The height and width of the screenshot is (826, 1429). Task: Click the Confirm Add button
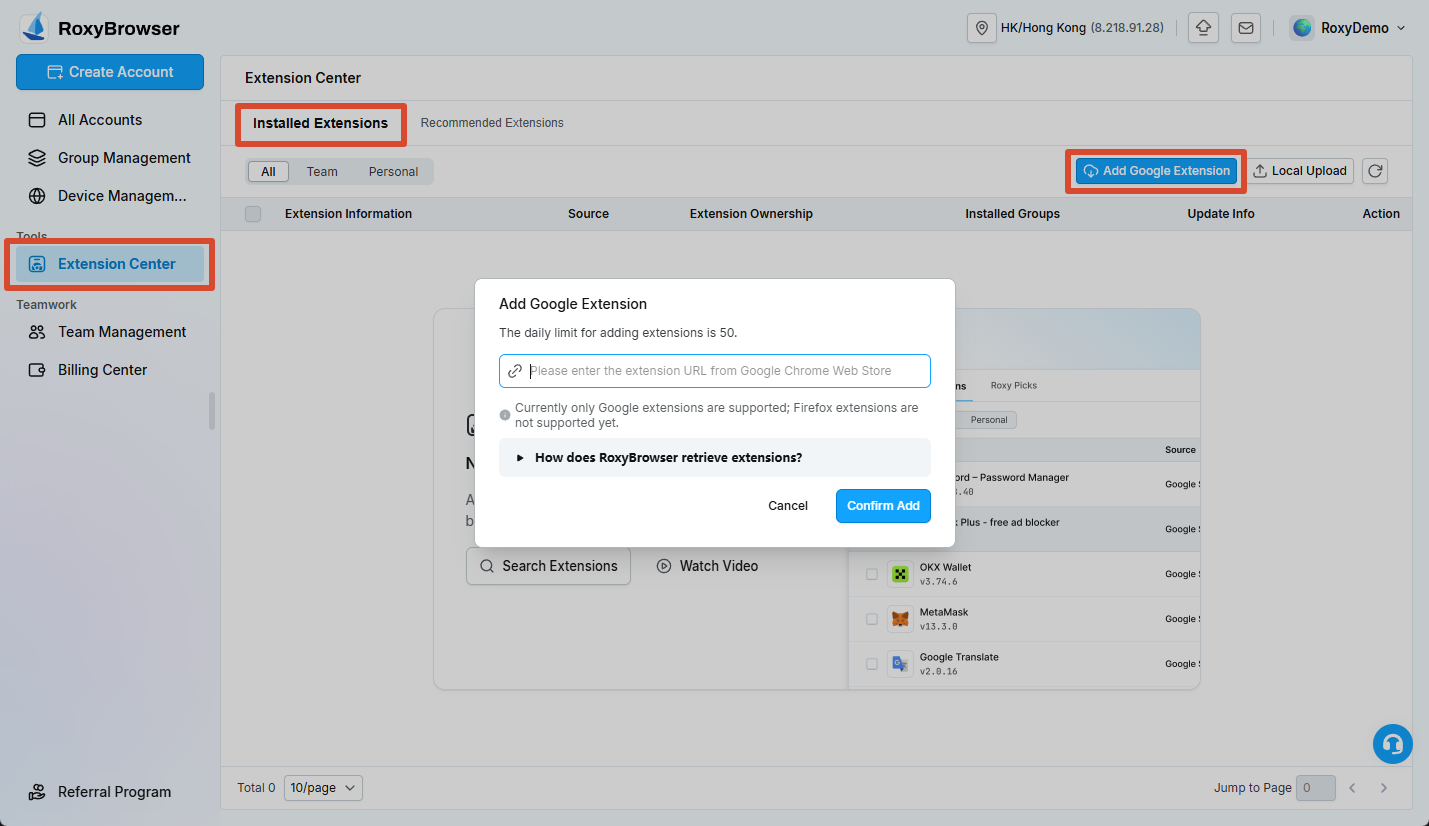point(883,506)
